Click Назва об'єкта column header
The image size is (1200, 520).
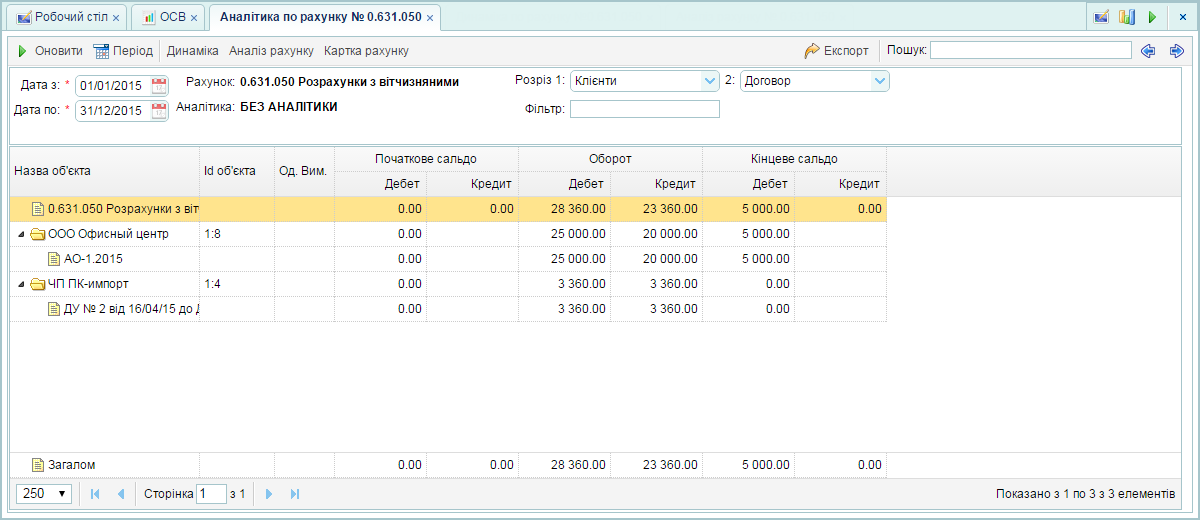[x=105, y=171]
